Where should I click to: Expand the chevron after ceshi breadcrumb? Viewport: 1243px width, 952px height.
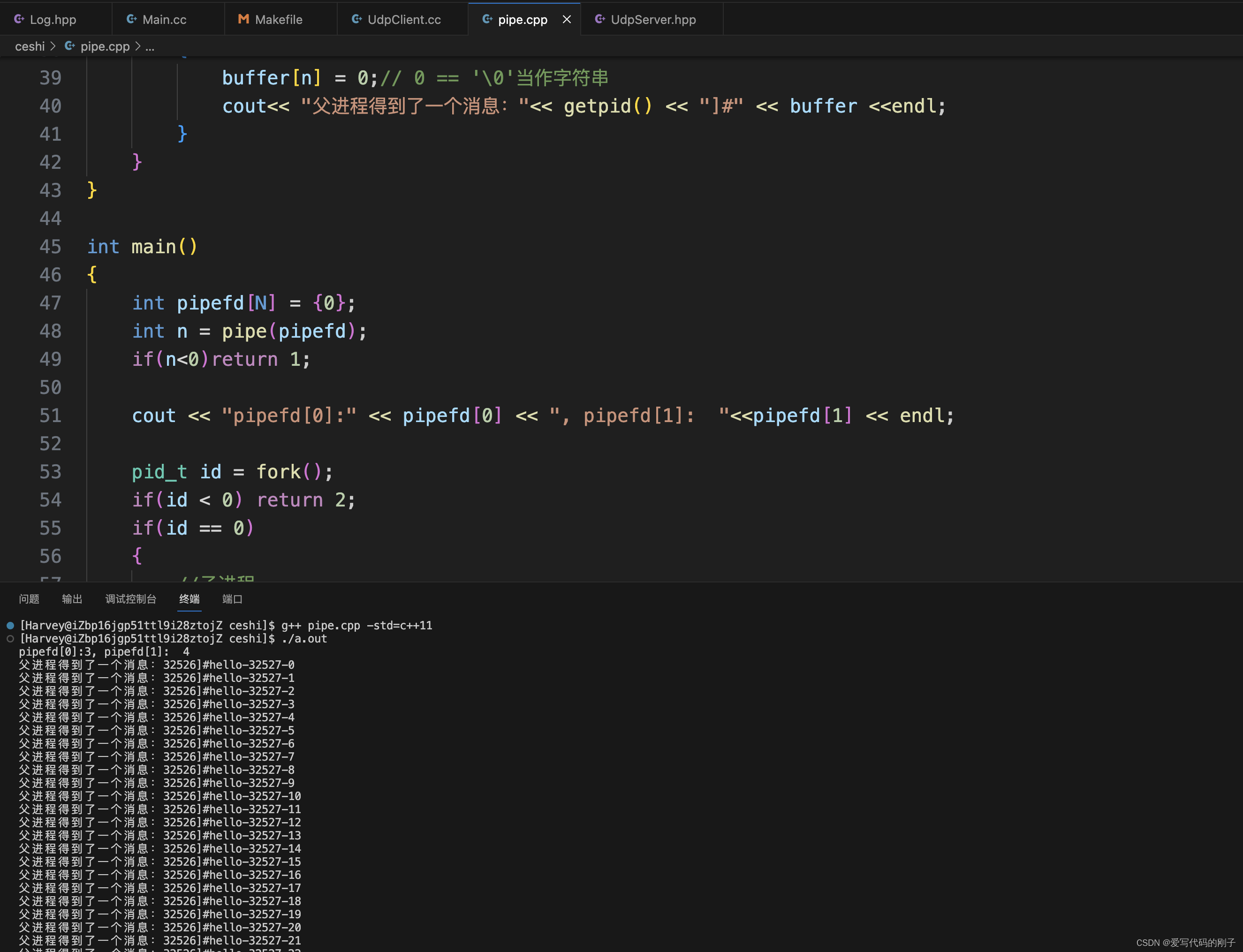coord(53,46)
